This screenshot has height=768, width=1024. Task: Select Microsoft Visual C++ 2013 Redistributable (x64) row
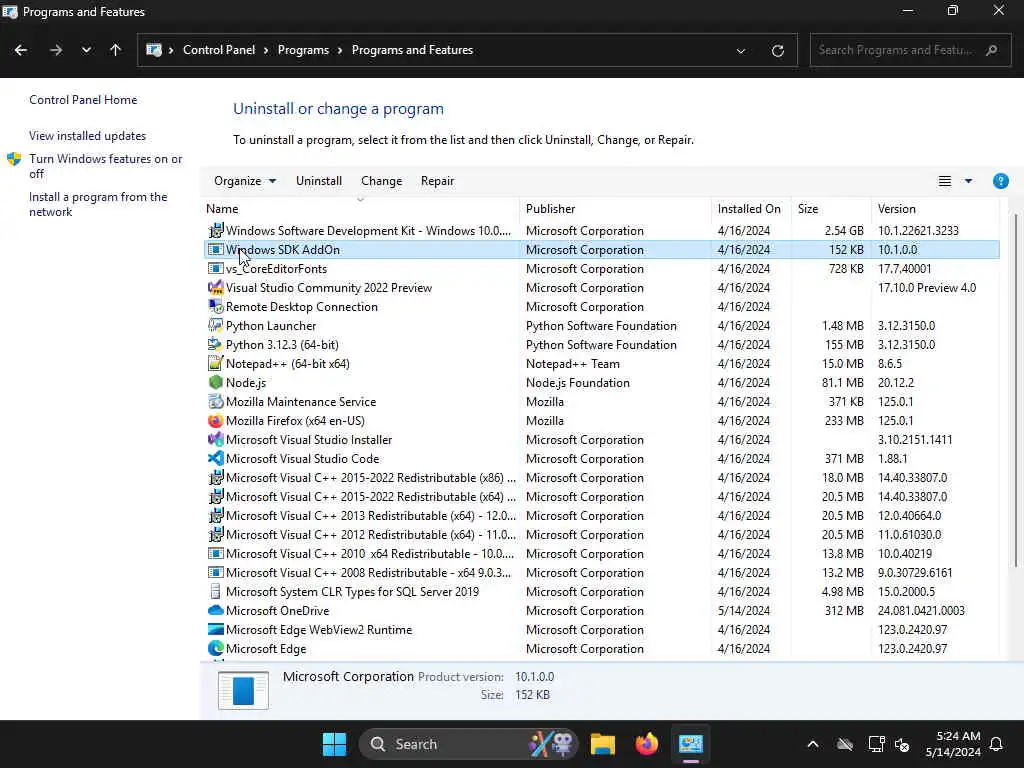(x=601, y=515)
